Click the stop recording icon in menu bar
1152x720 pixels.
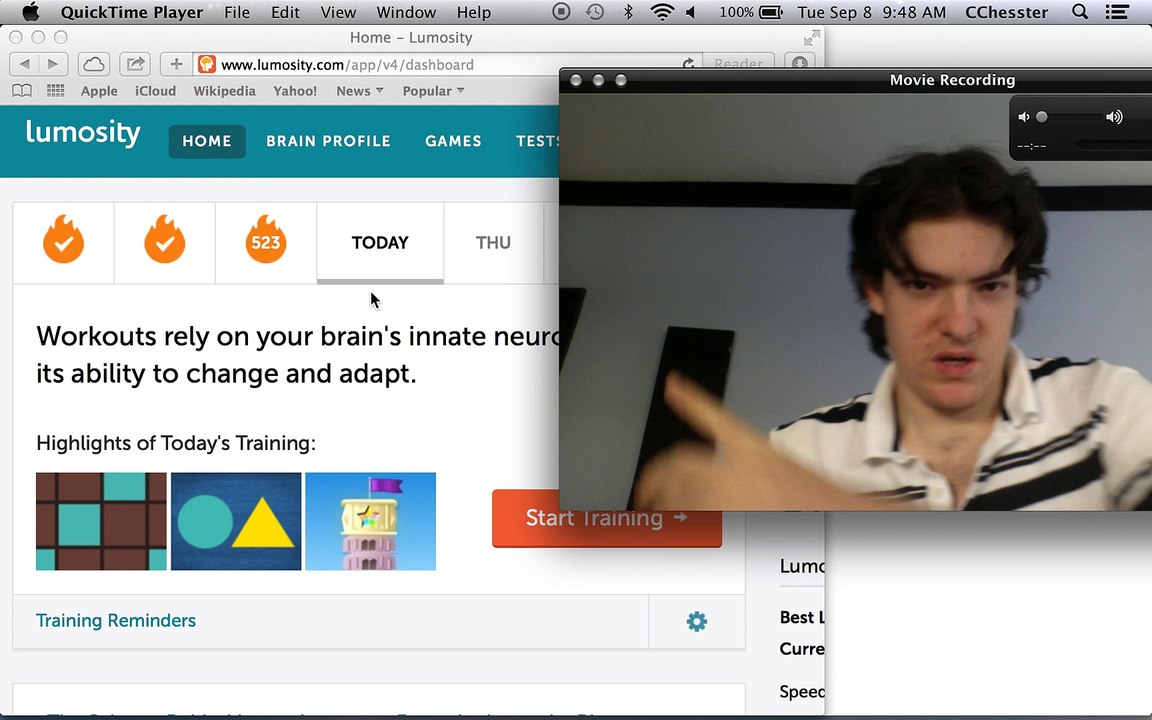(x=561, y=12)
